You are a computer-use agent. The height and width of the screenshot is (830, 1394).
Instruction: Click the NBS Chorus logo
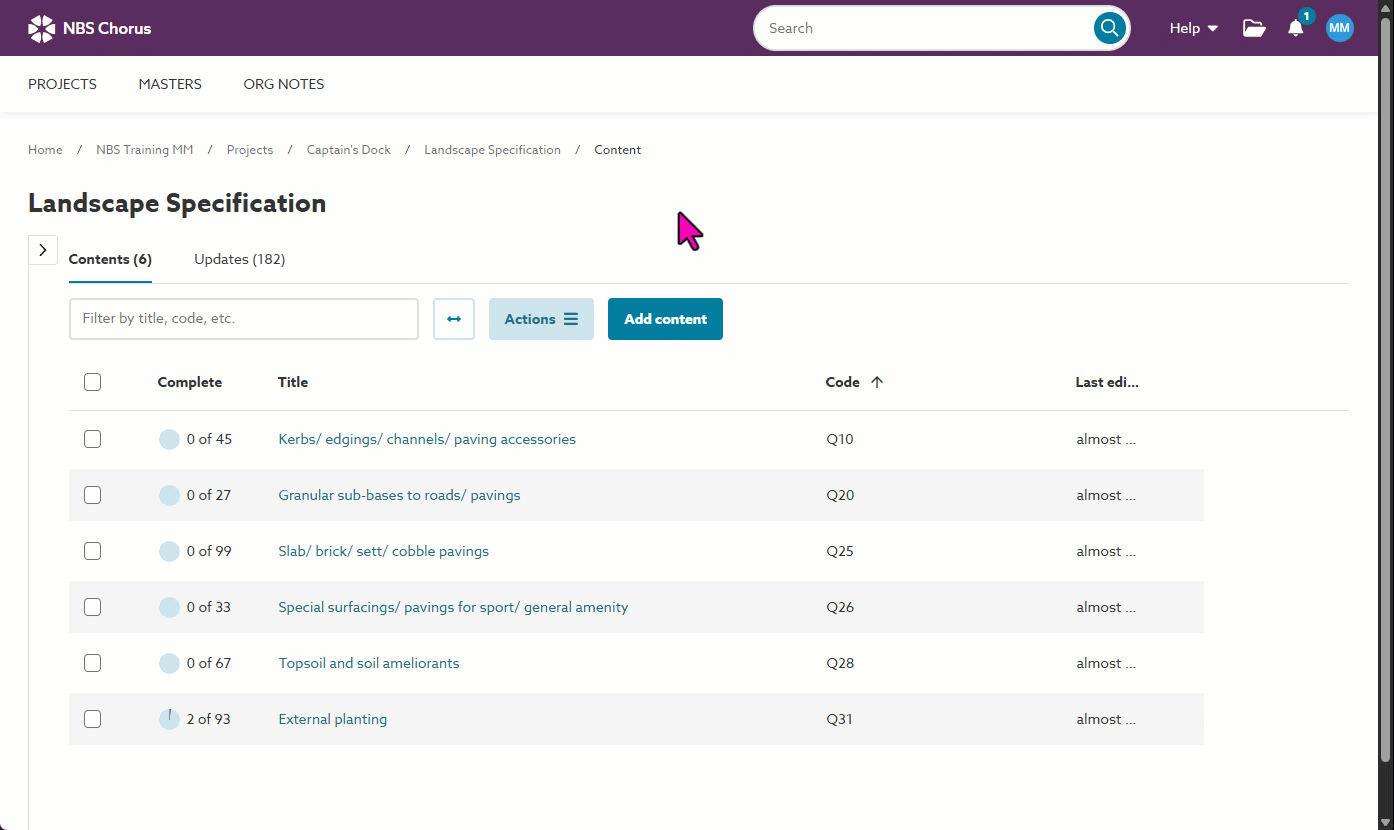90,28
